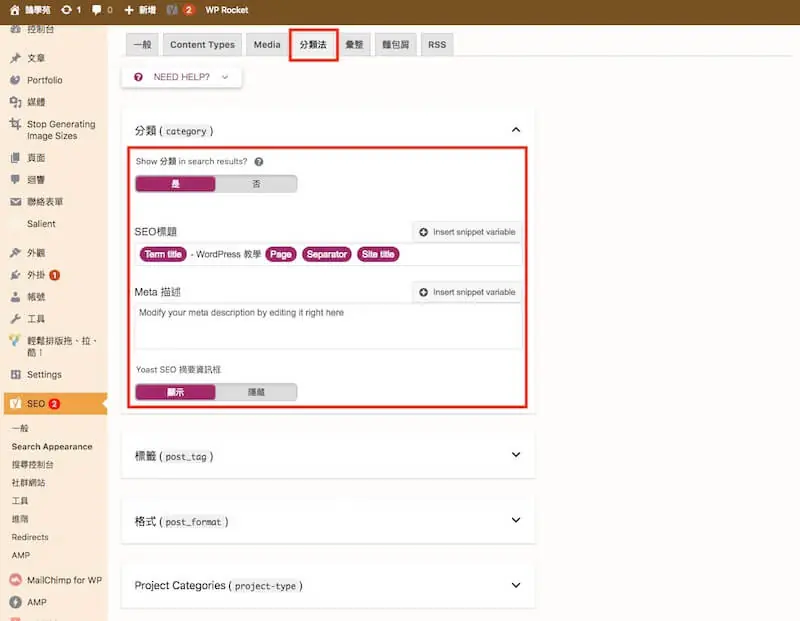Click the Plugins icon in sidebar
800x621 pixels.
coord(15,275)
